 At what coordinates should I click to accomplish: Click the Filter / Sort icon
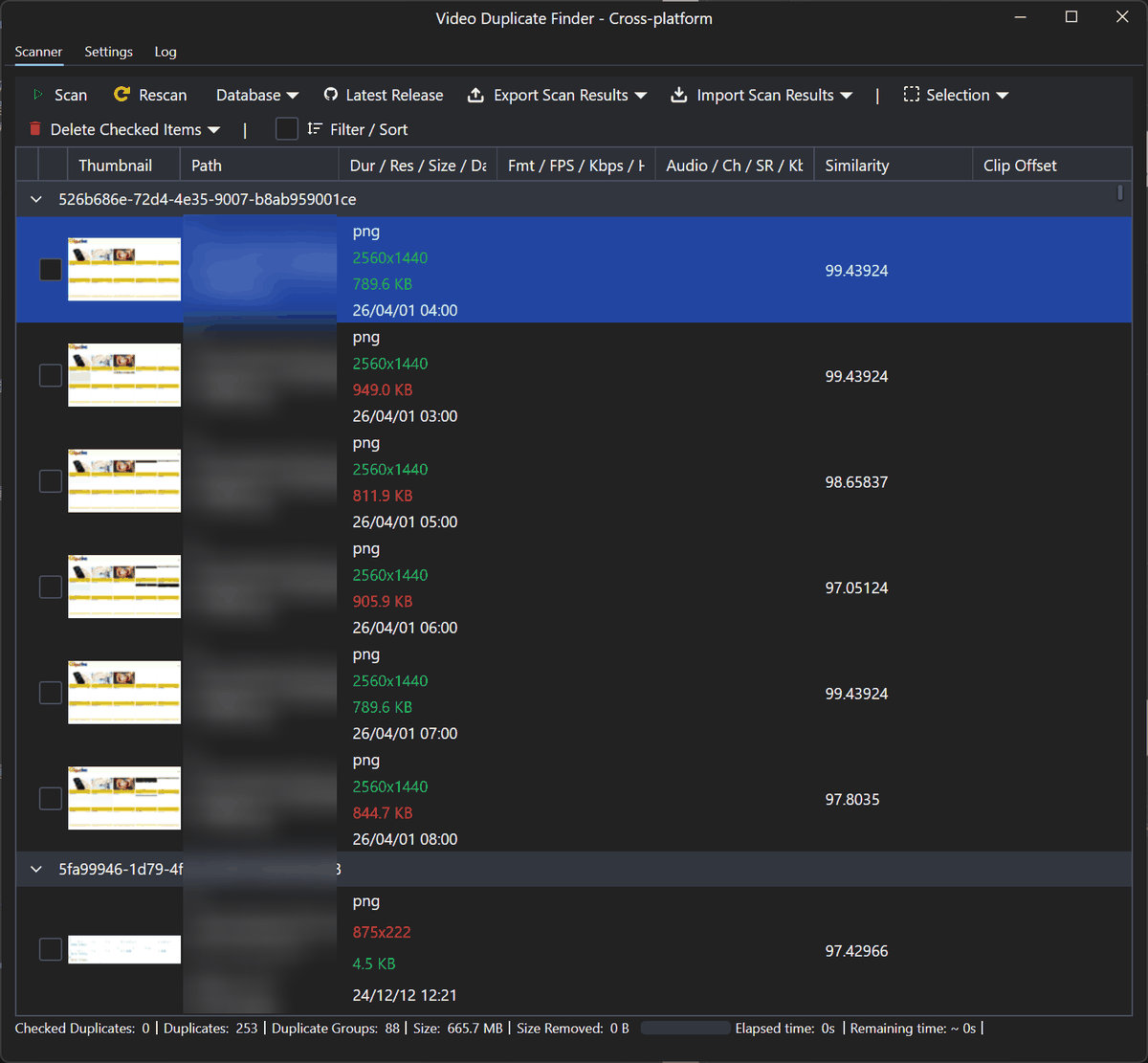tap(315, 129)
